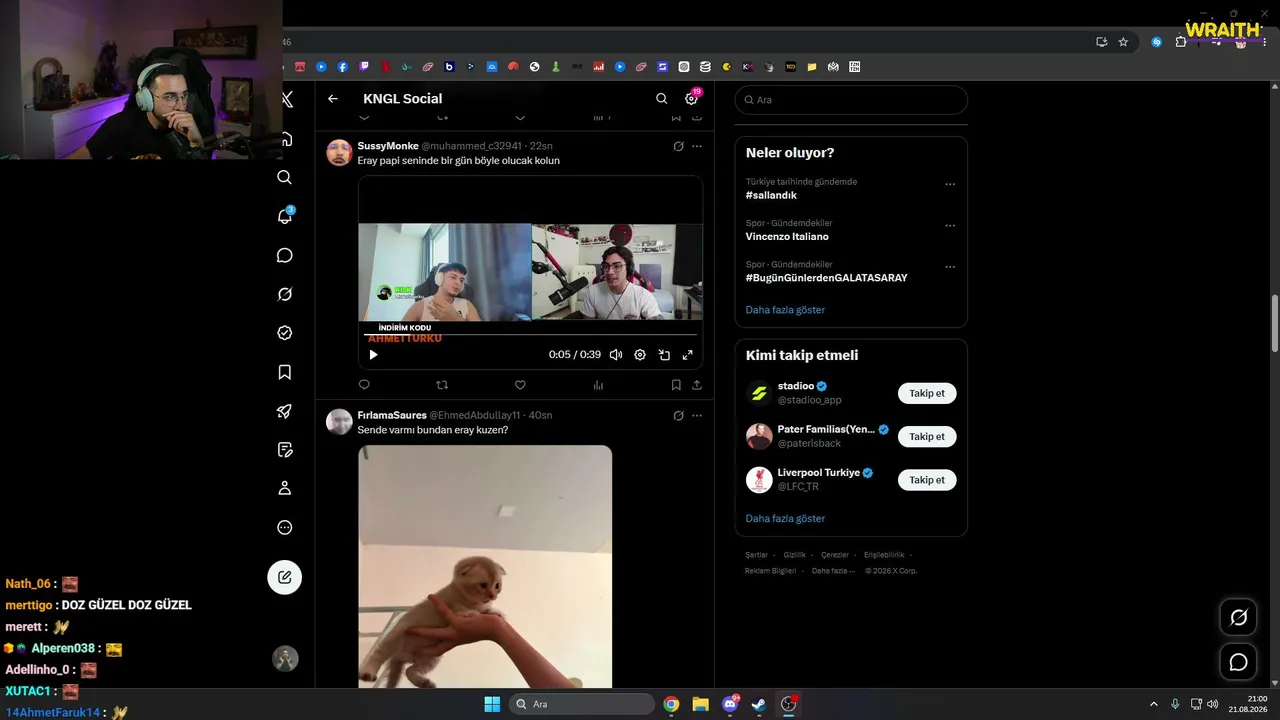Open community settings gear with notification badge
Image resolution: width=1280 pixels, height=720 pixels.
pyautogui.click(x=691, y=99)
